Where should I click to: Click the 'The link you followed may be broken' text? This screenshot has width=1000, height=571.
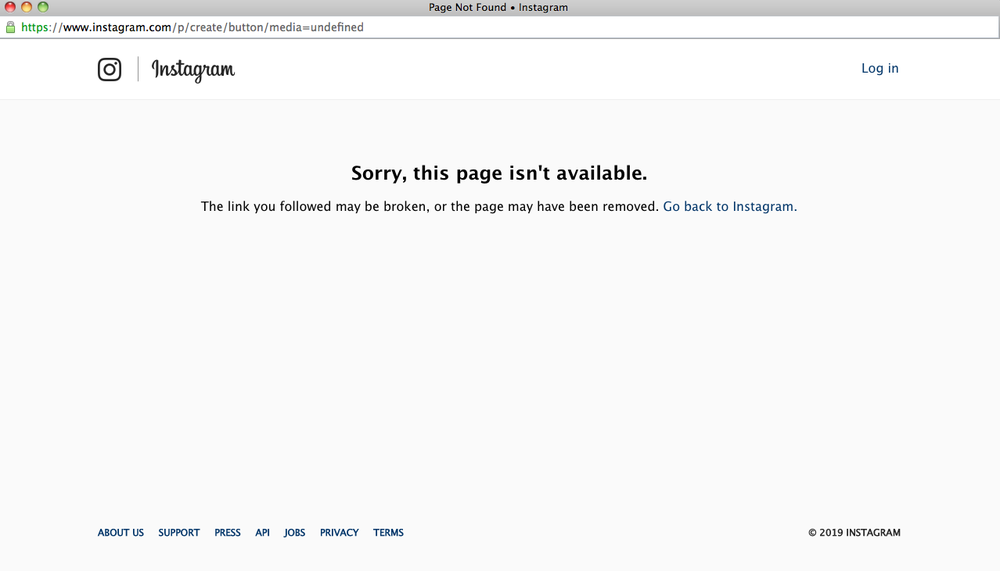click(x=314, y=207)
